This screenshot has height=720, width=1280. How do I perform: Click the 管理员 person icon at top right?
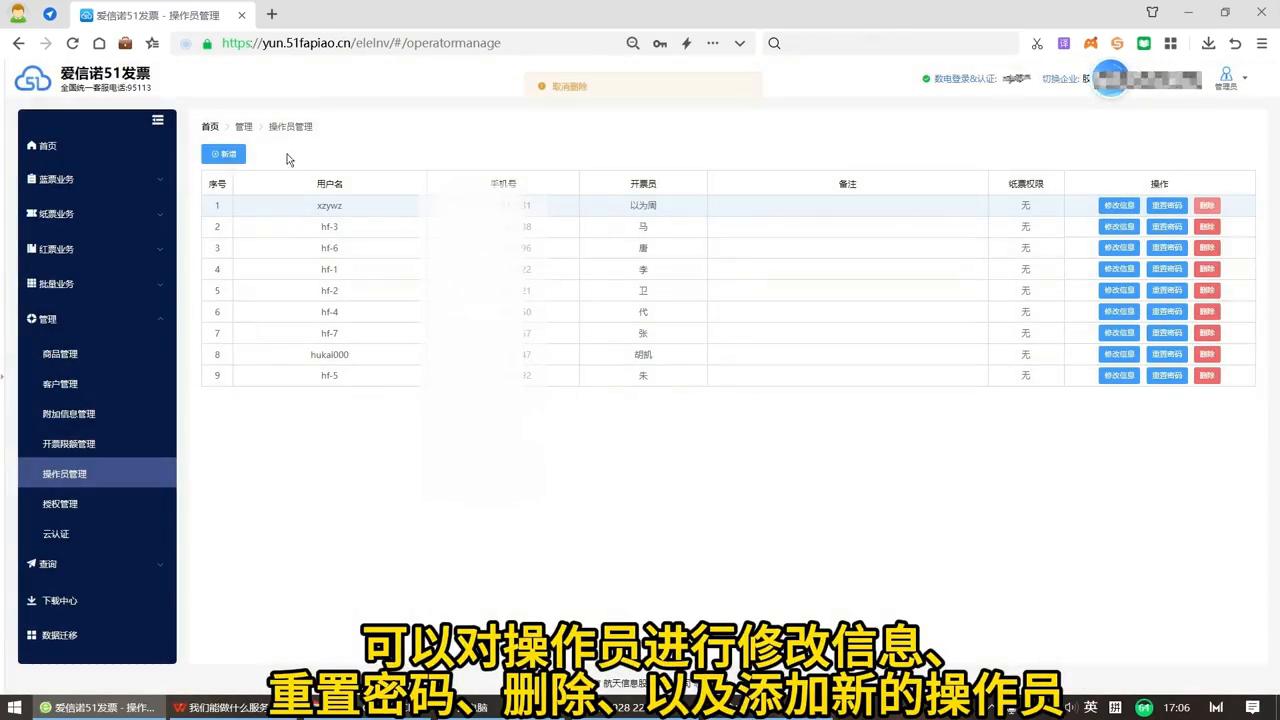point(1226,74)
